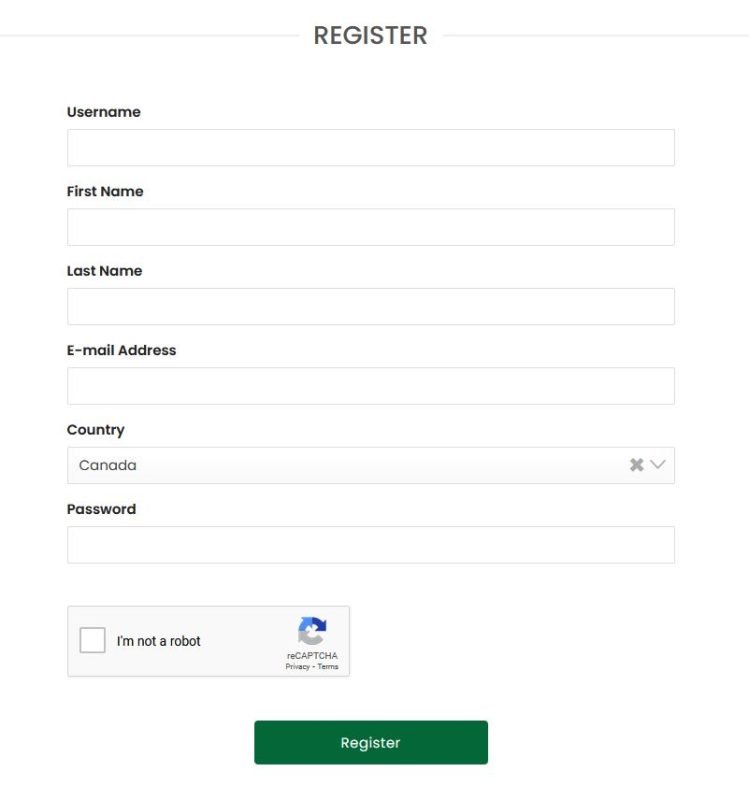The width and height of the screenshot is (749, 800).
Task: Focus the First Name text box
Action: click(x=370, y=227)
